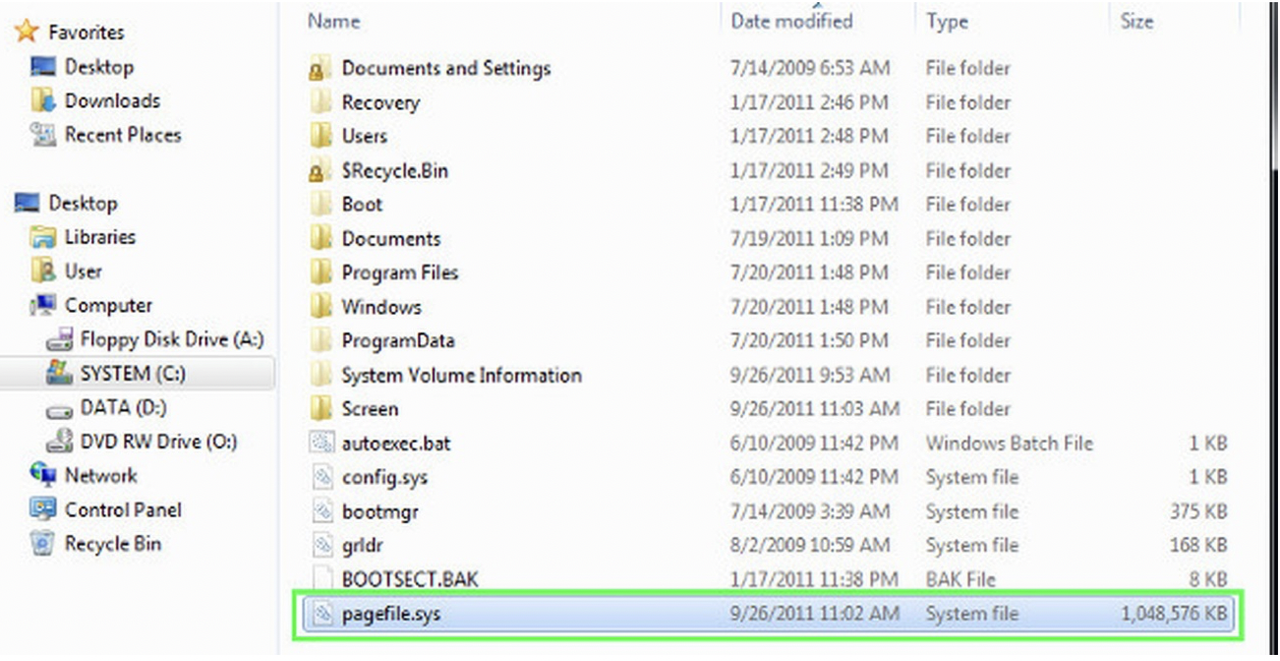
Task: Select SYSTEM (C:) in the navigation tree
Action: 133,374
